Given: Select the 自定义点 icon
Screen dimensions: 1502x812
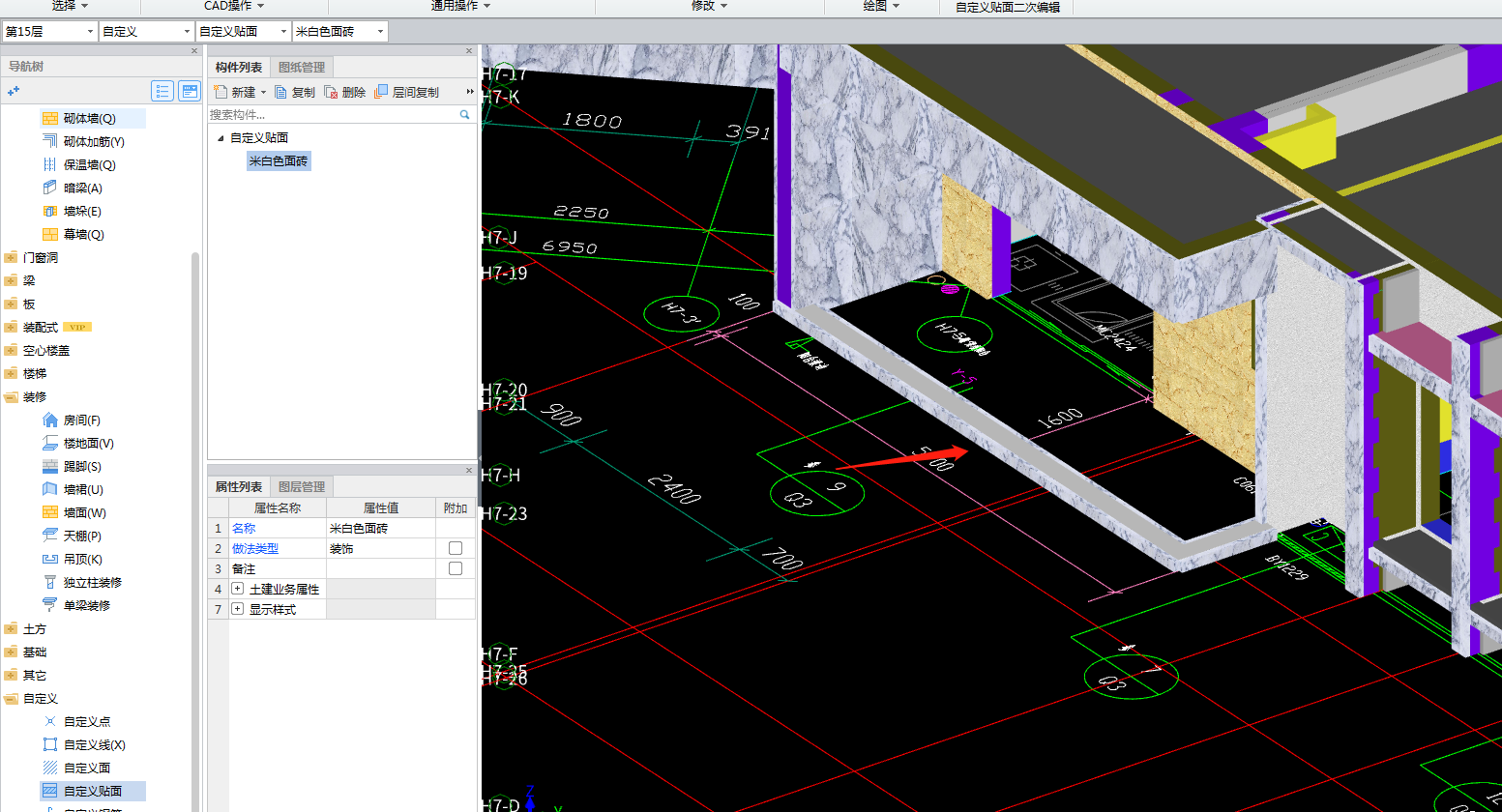Looking at the screenshot, I should point(50,721).
